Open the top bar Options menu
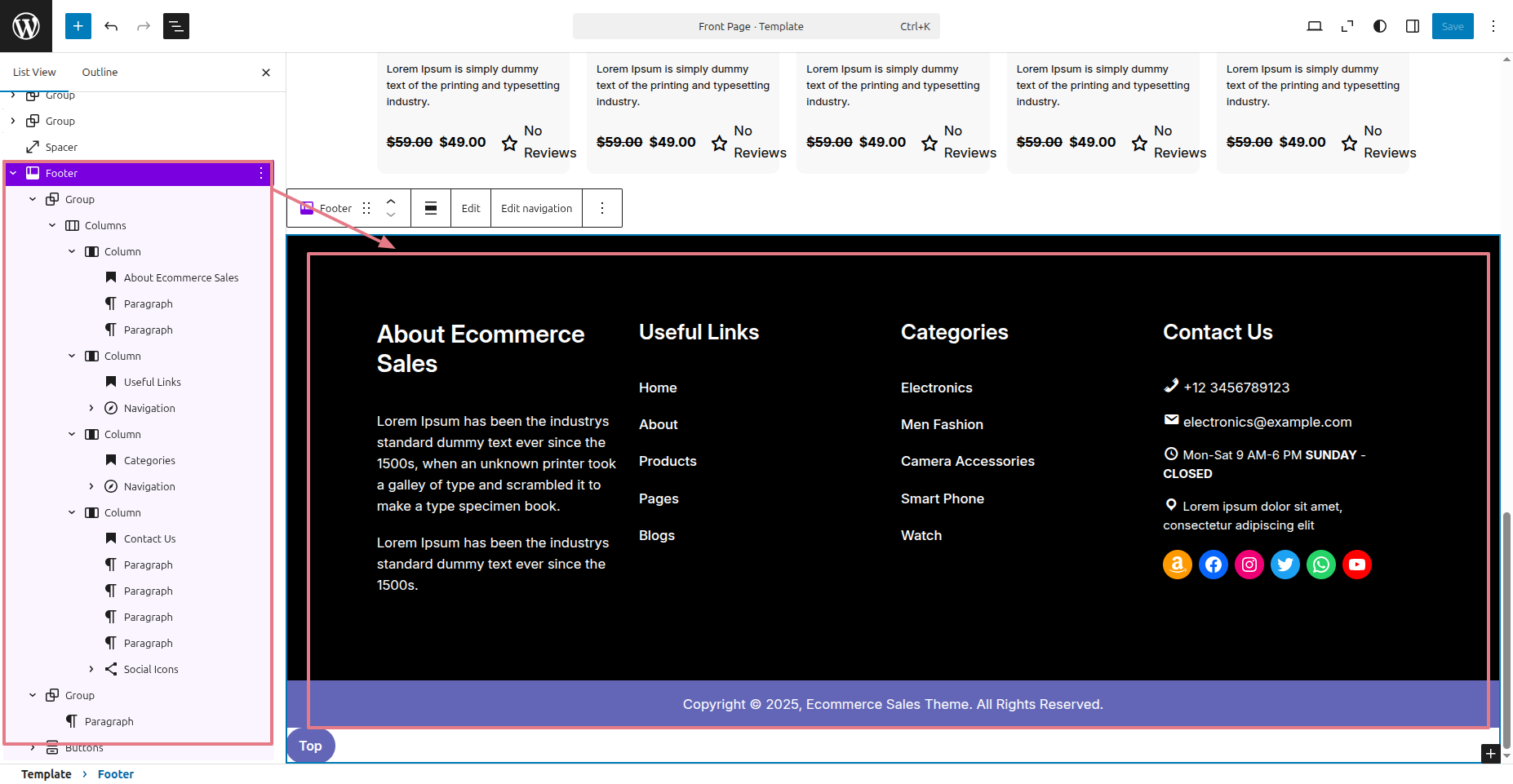Image resolution: width=1513 pixels, height=784 pixels. tap(1493, 26)
